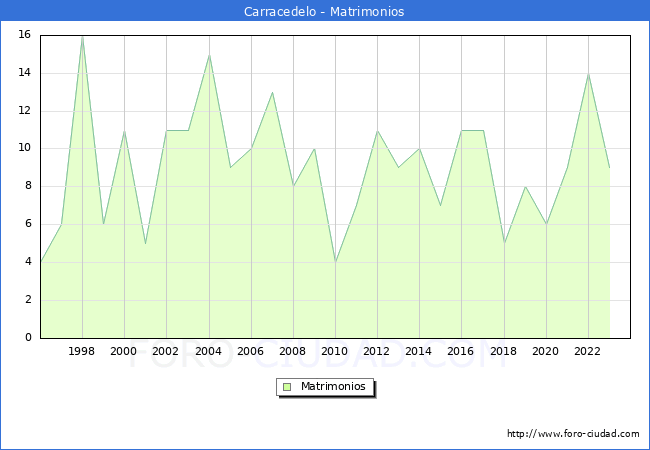Image resolution: width=650 pixels, height=450 pixels.
Task: Click the y-axis value 14
Action: pos(25,73)
